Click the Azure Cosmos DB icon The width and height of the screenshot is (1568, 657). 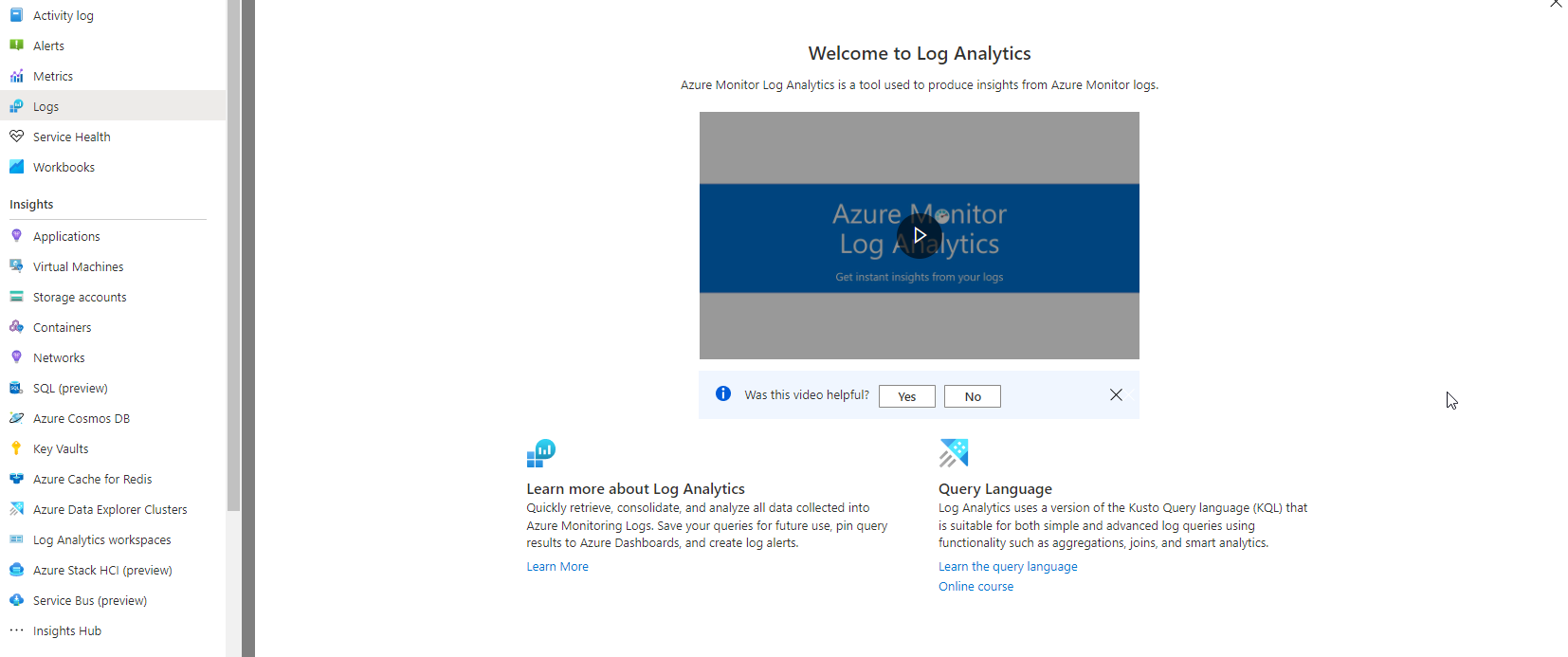16,418
